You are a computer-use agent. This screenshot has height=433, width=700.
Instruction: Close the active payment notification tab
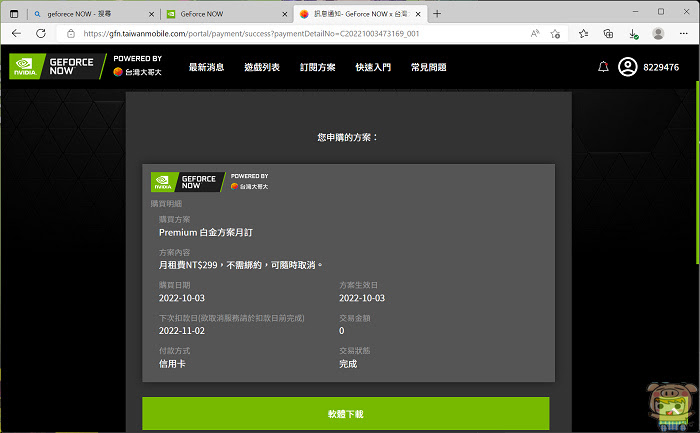click(418, 14)
